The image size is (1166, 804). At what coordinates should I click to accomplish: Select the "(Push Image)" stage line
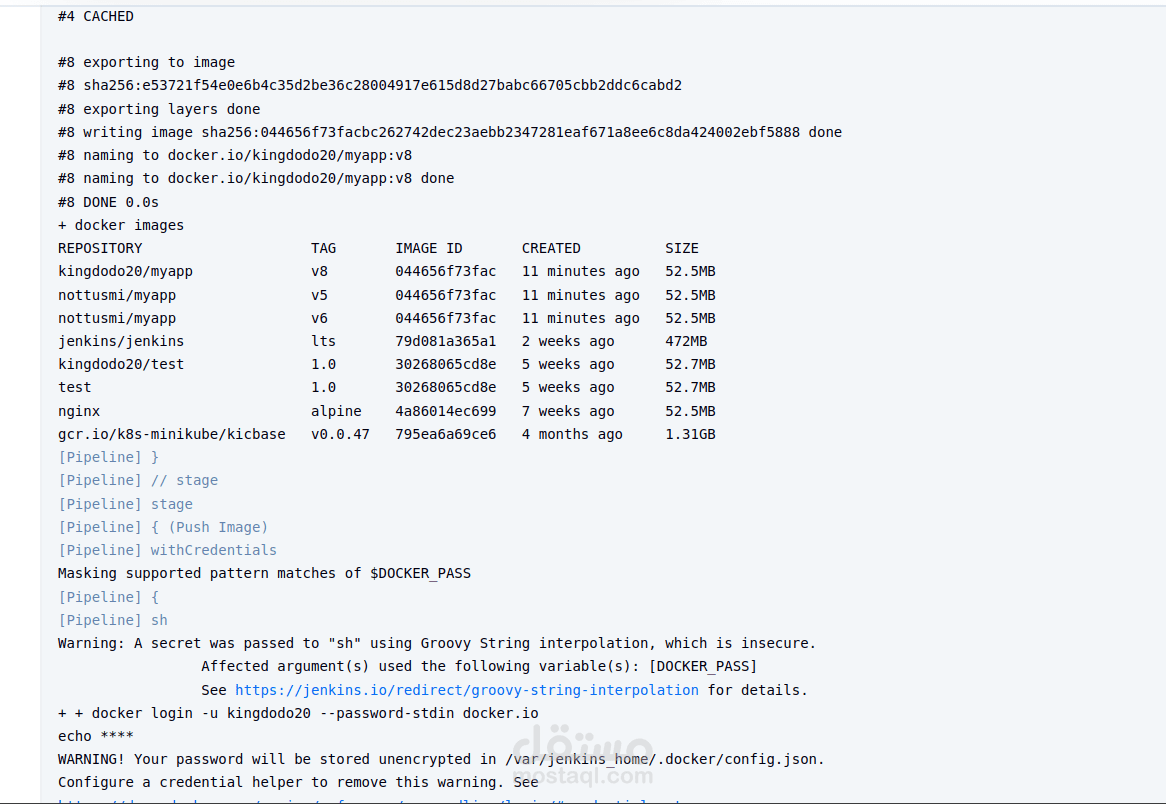[x=217, y=527]
